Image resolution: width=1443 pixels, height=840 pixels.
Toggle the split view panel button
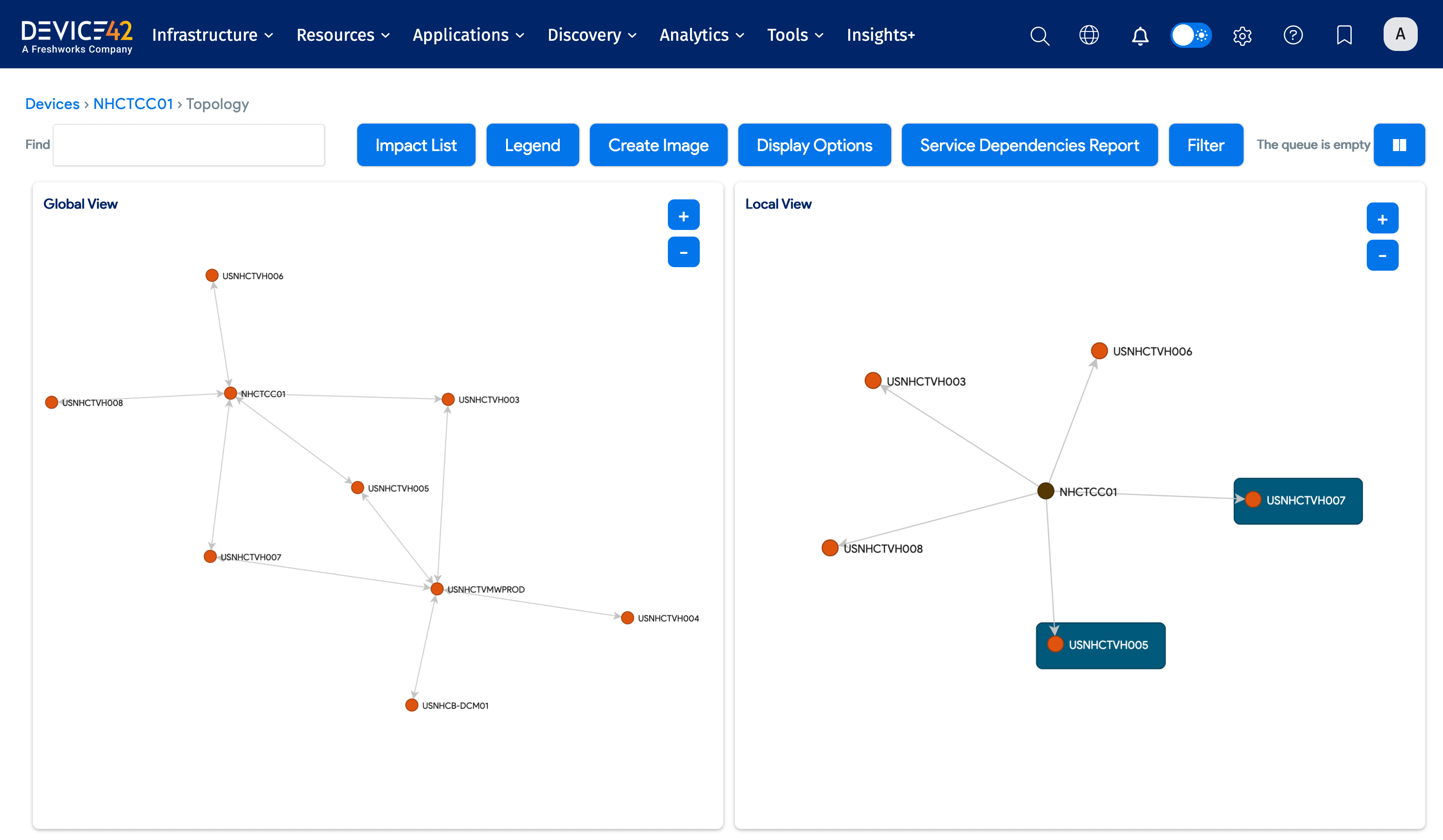tap(1399, 145)
